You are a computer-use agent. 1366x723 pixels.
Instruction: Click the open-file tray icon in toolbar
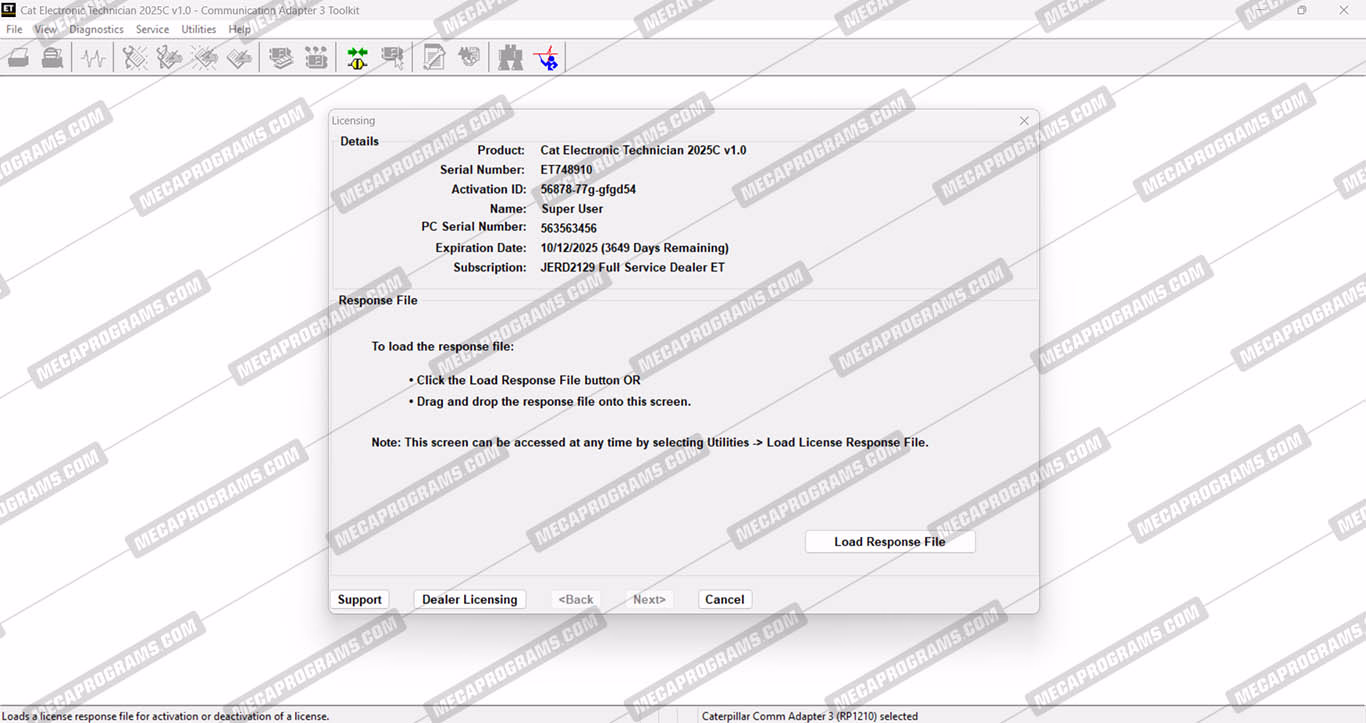[19, 59]
